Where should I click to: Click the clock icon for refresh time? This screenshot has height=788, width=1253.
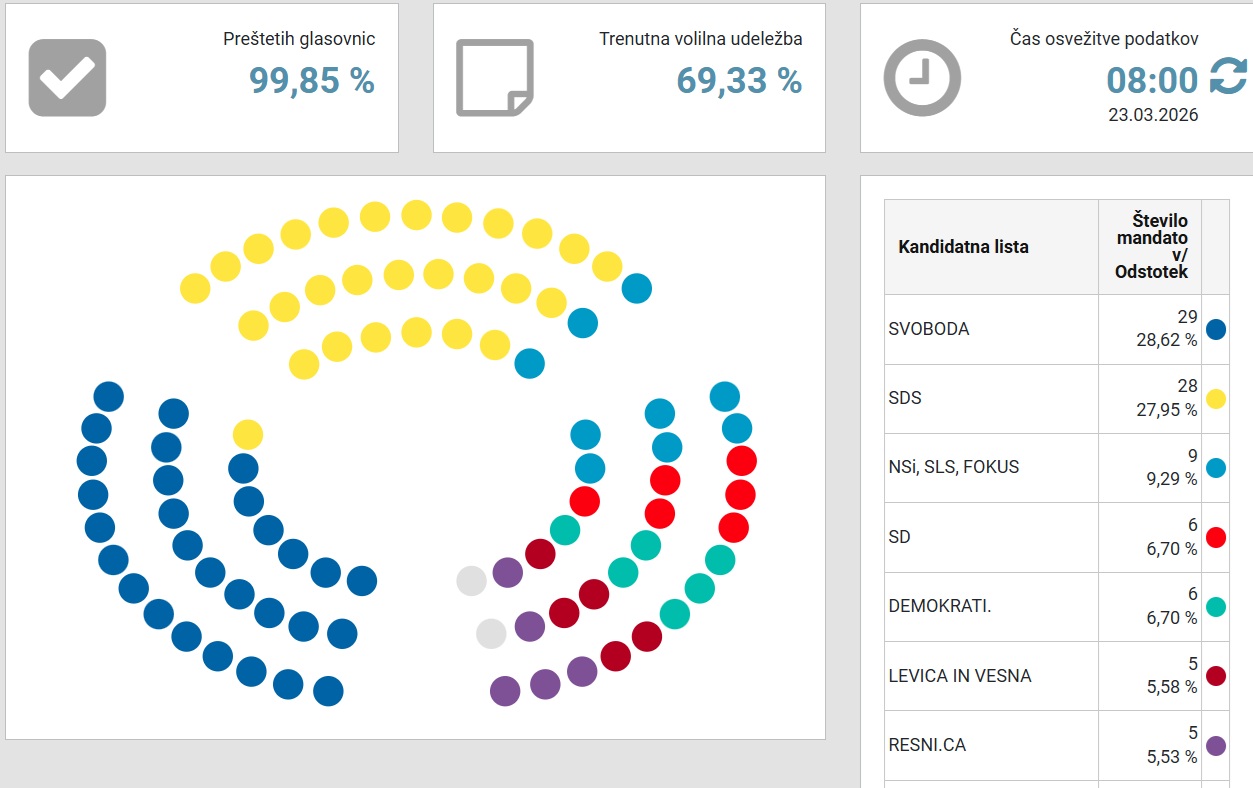pyautogui.click(x=922, y=78)
